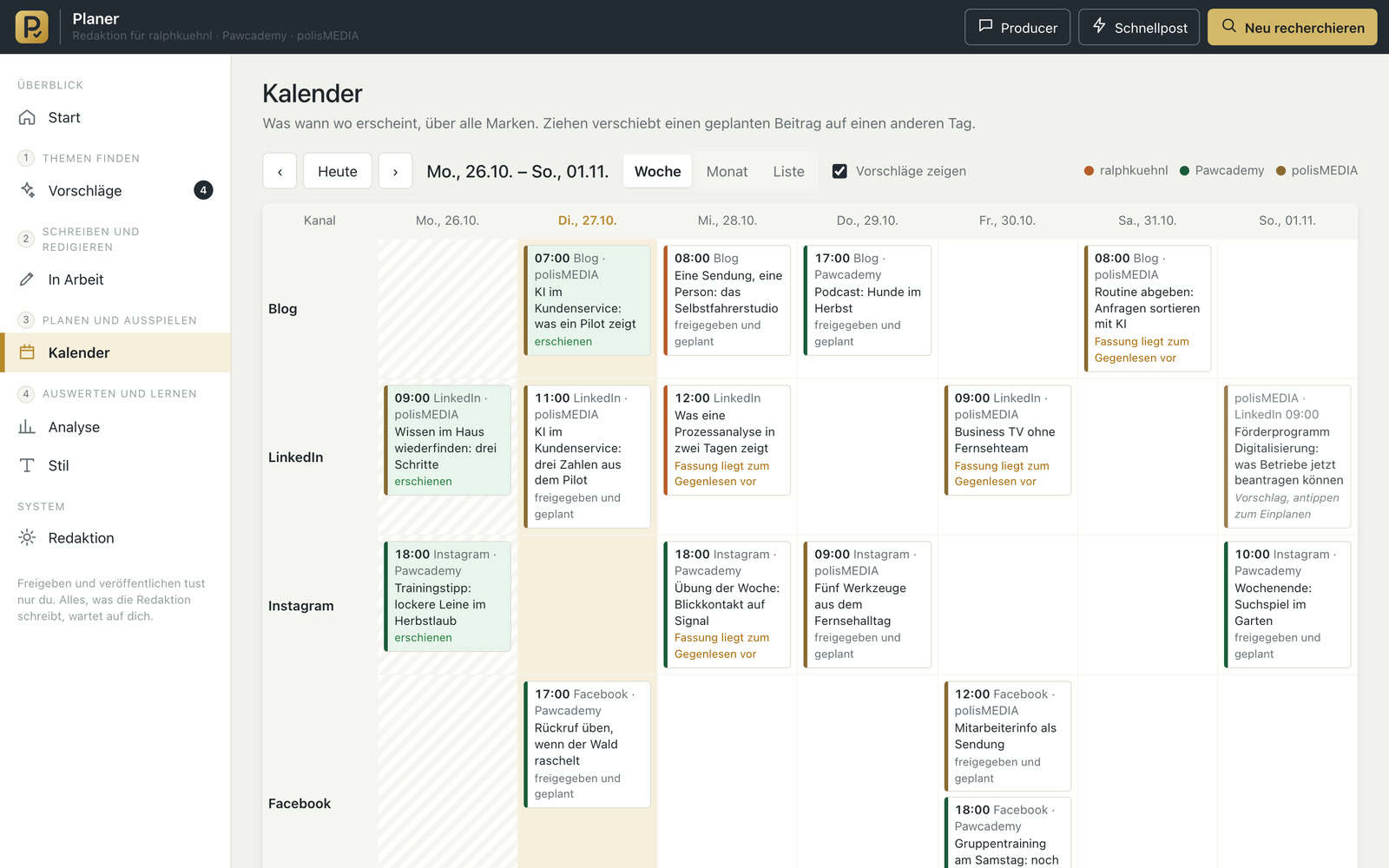Click the In Arbeit pencil icon

coord(27,279)
